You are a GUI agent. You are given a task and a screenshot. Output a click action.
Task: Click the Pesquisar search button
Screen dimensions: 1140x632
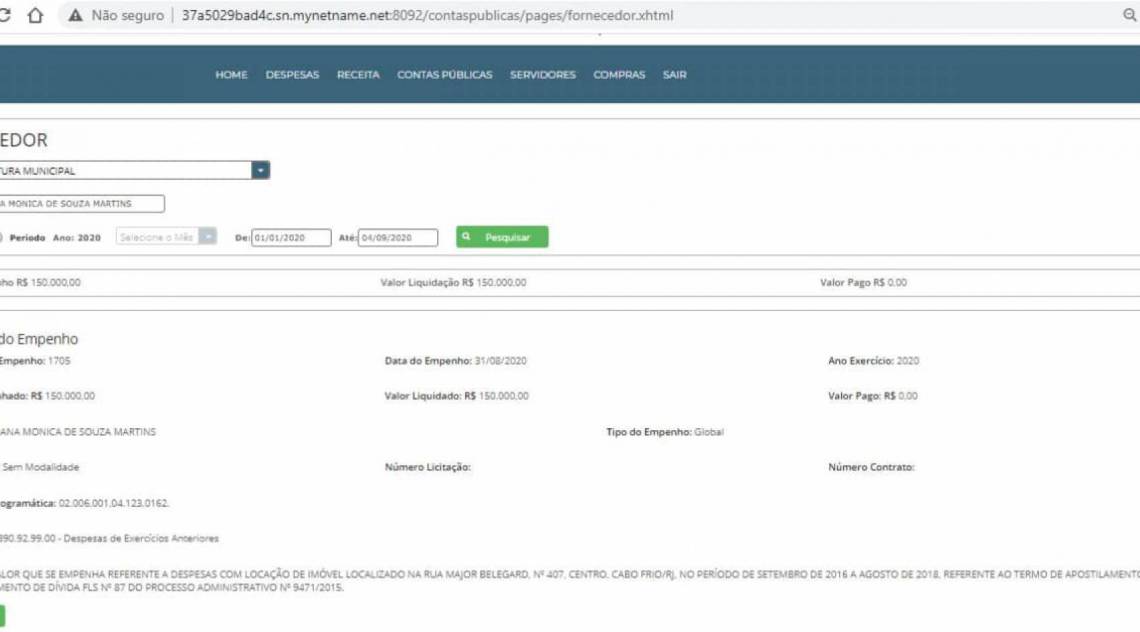(502, 237)
